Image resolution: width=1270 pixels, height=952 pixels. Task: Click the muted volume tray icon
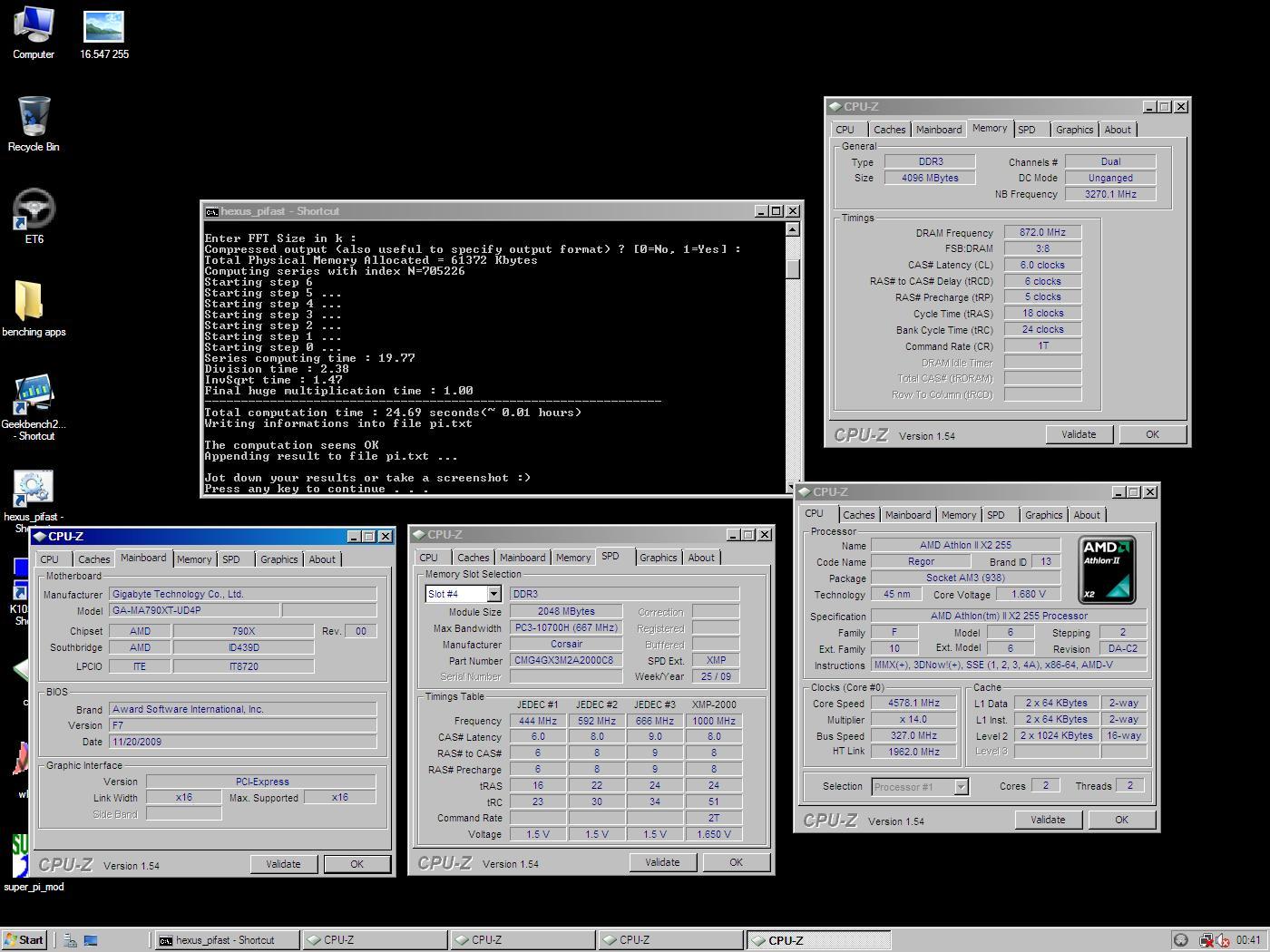click(x=1223, y=940)
